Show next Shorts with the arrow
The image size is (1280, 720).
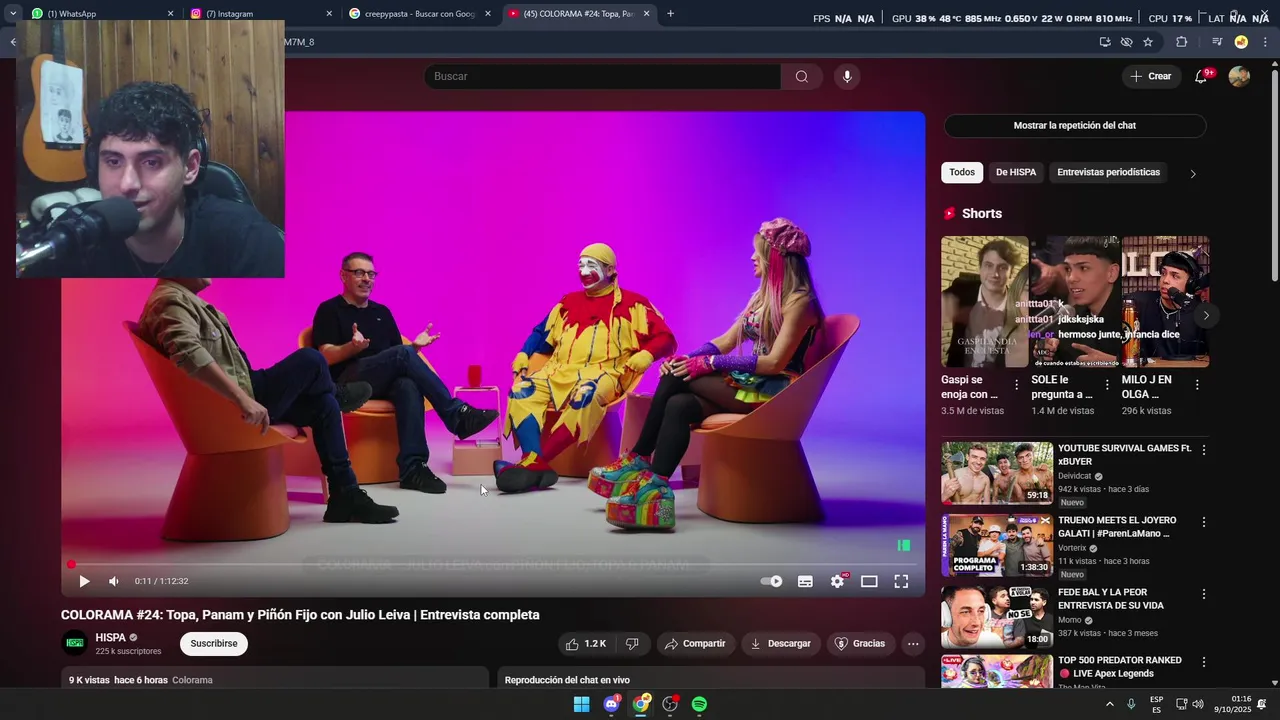1206,315
